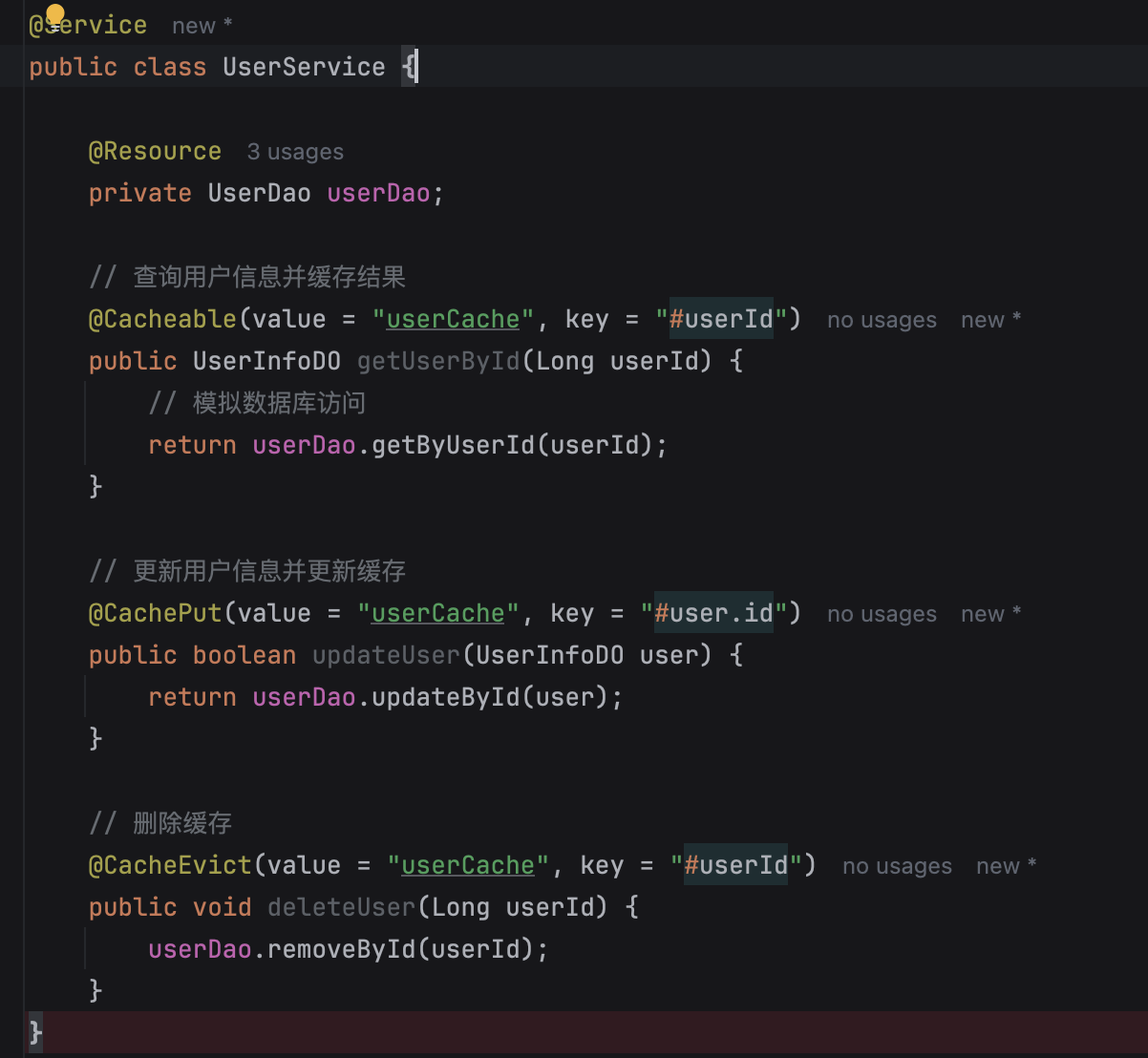Click "no usages" hint on the @CachePut line
The width and height of the screenshot is (1148, 1058).
881,613
